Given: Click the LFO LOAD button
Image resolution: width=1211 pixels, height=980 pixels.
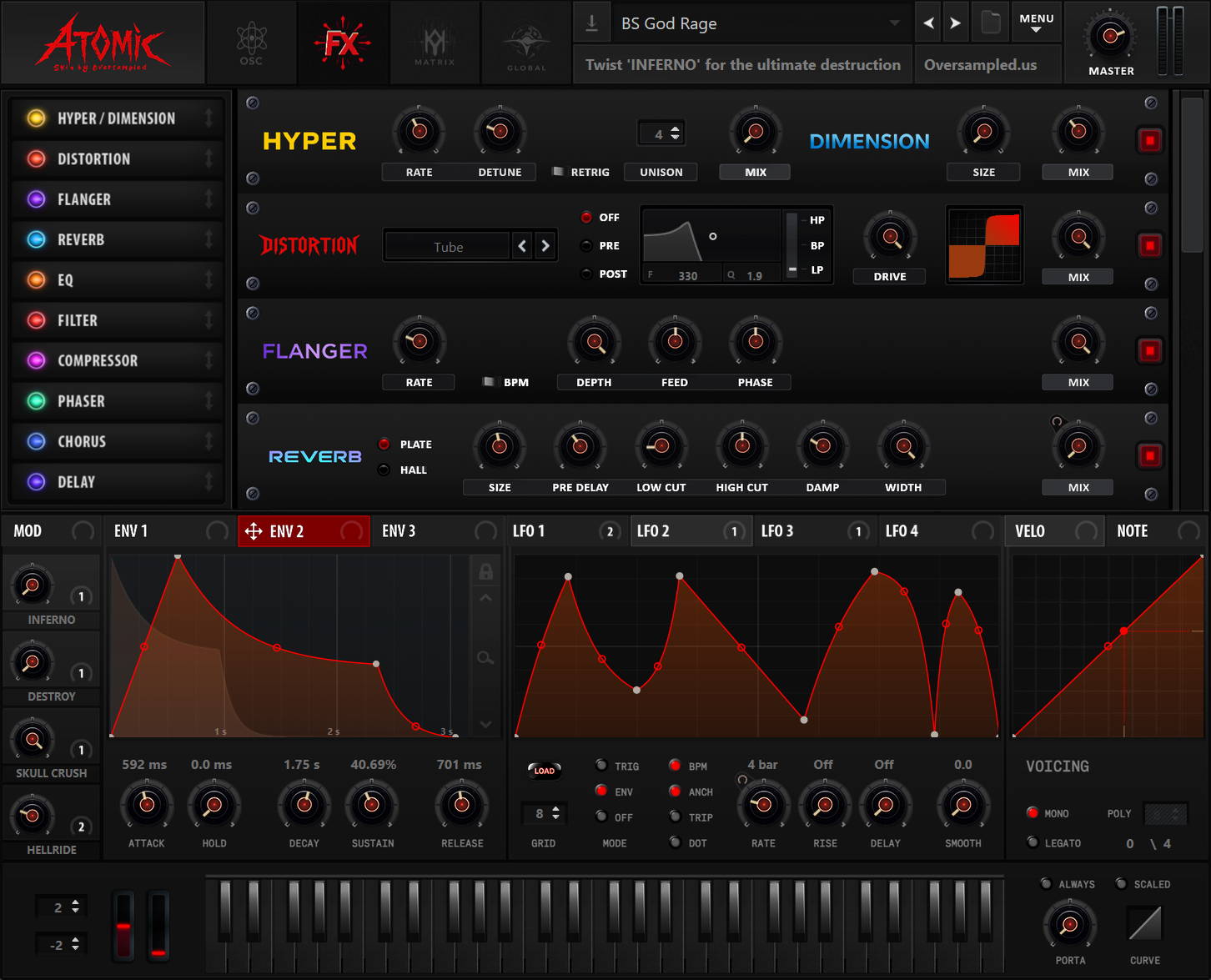Looking at the screenshot, I should (x=544, y=770).
